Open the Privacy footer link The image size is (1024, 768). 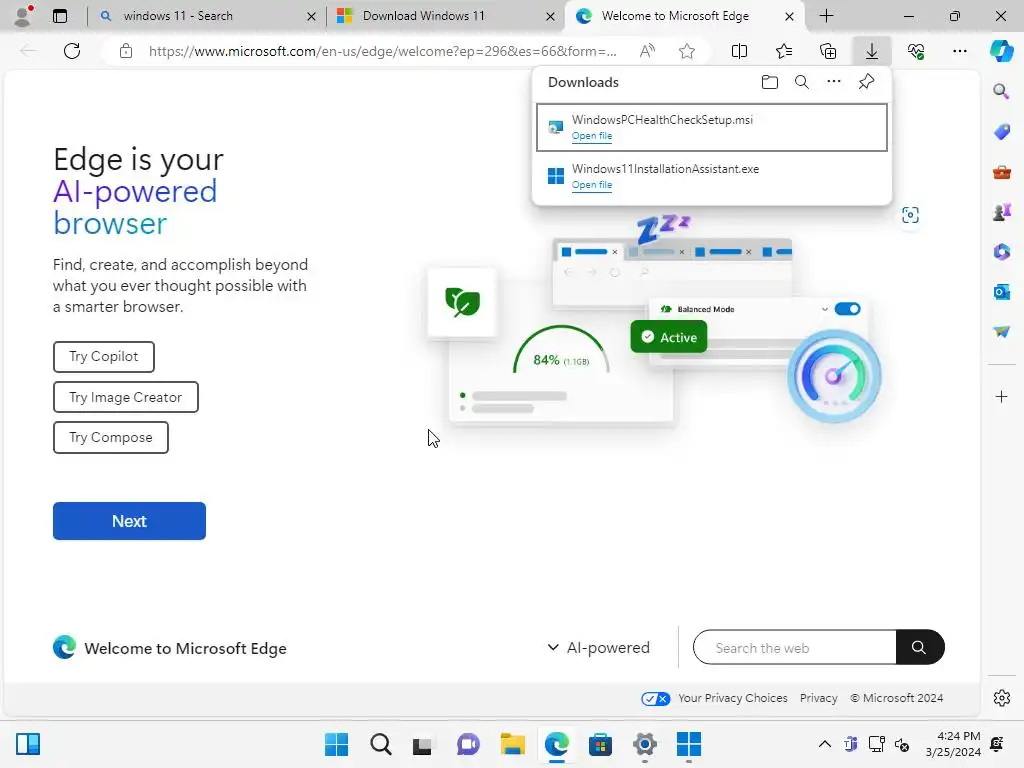click(x=818, y=698)
